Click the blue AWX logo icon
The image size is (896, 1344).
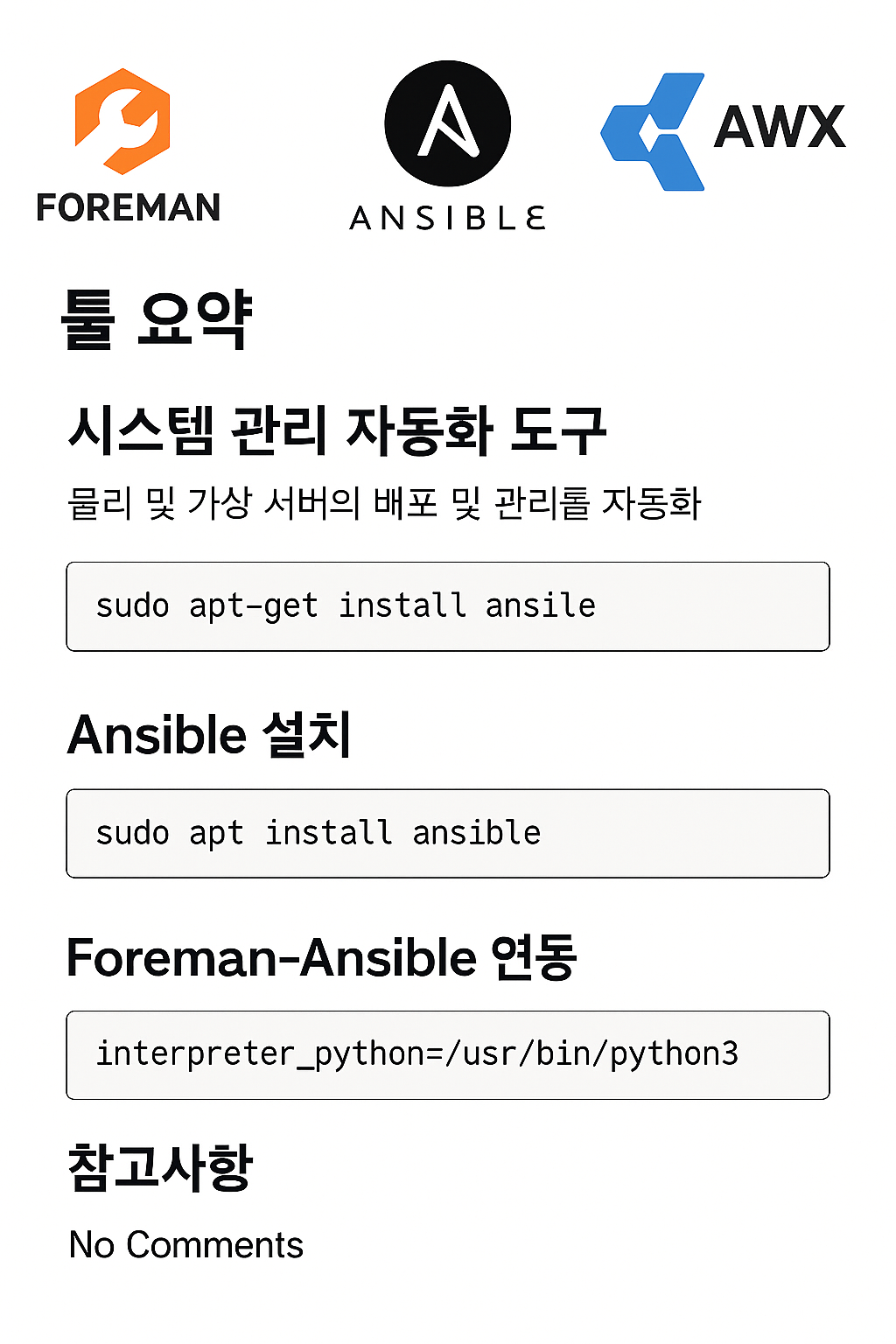(653, 132)
